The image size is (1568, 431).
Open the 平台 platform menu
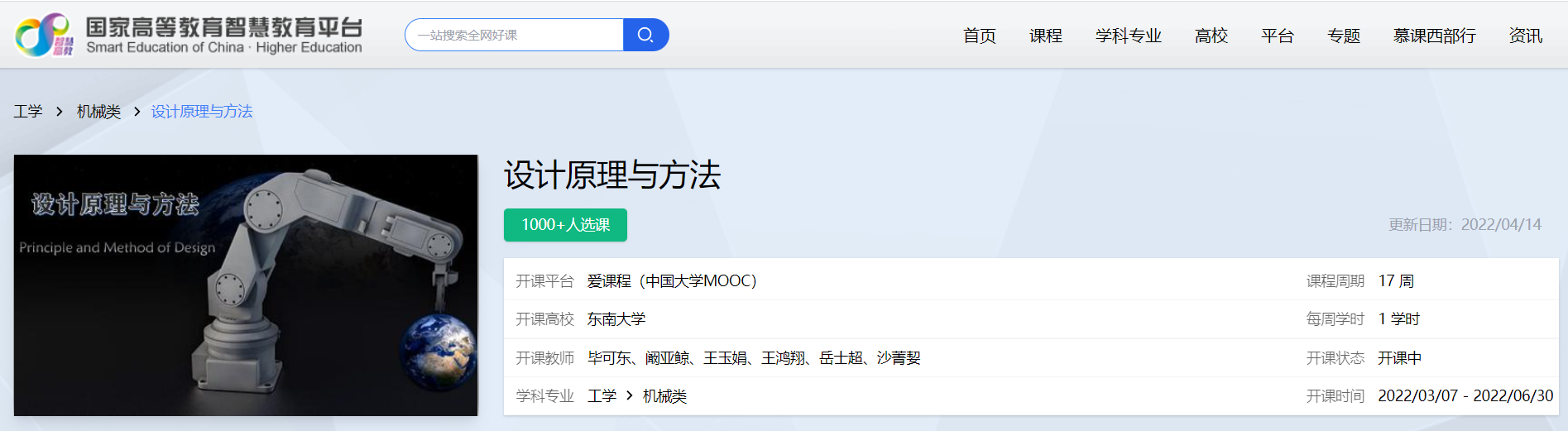click(x=1277, y=36)
